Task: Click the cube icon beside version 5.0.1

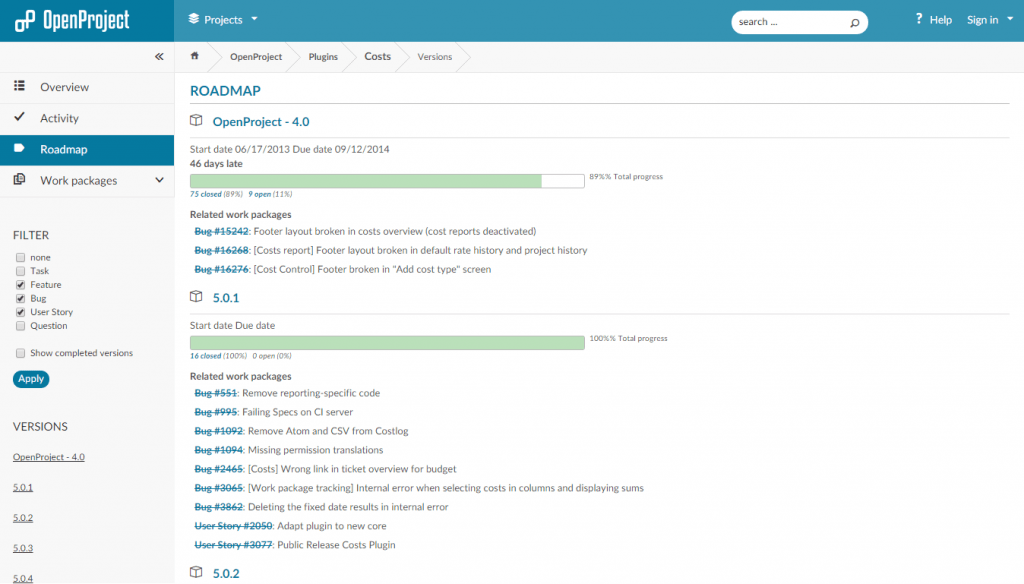Action: 197,297
